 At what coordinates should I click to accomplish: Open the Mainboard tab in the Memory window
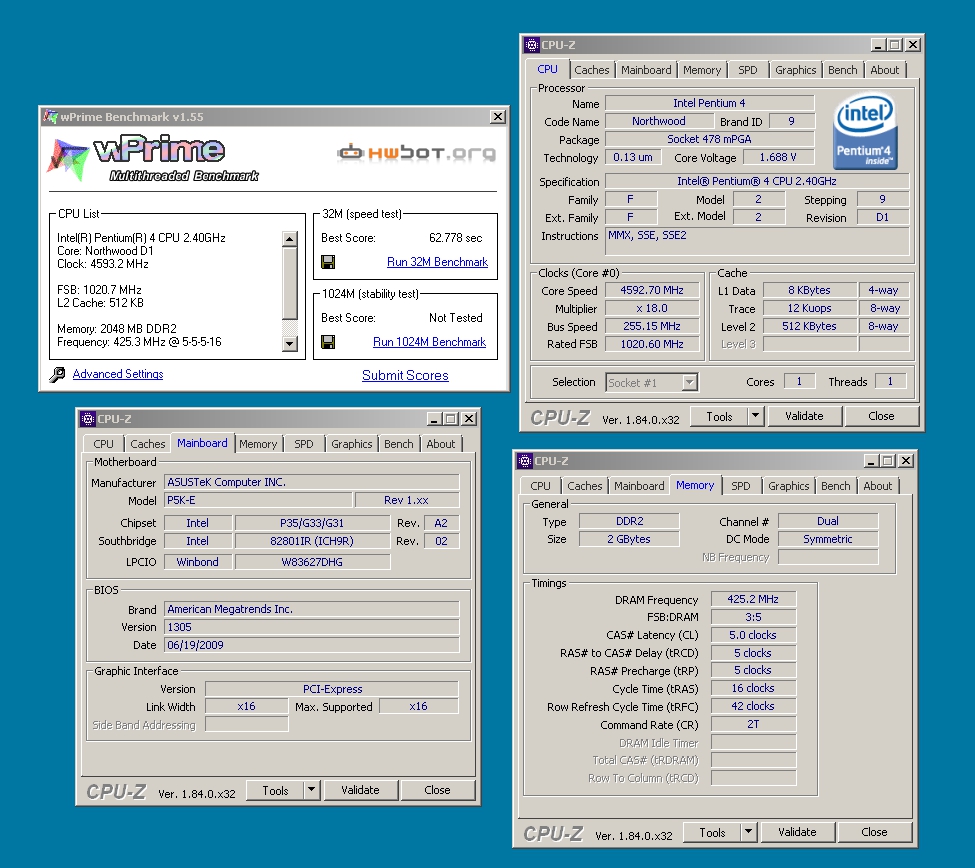[x=639, y=486]
